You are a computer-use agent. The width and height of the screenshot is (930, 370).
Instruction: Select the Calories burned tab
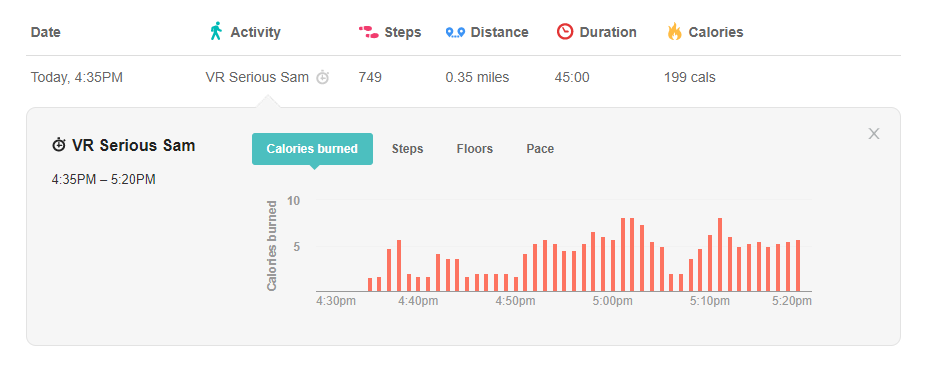coord(312,149)
